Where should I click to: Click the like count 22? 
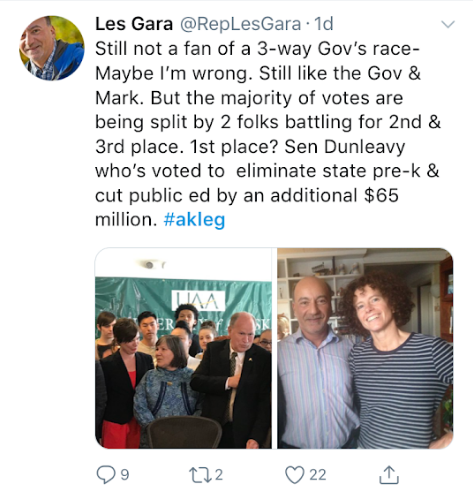(317, 475)
